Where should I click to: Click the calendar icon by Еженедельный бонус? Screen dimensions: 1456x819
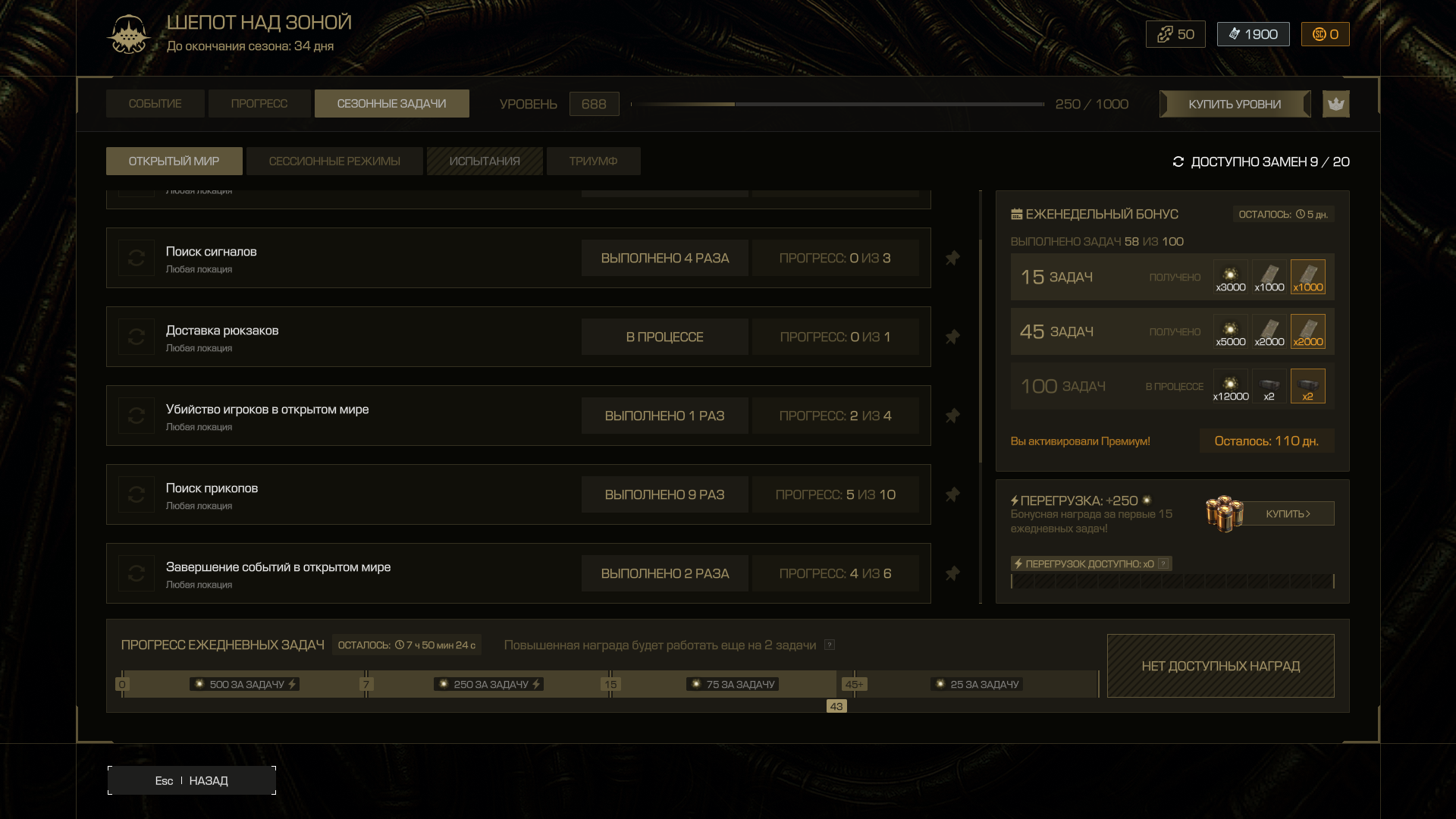coord(1016,215)
